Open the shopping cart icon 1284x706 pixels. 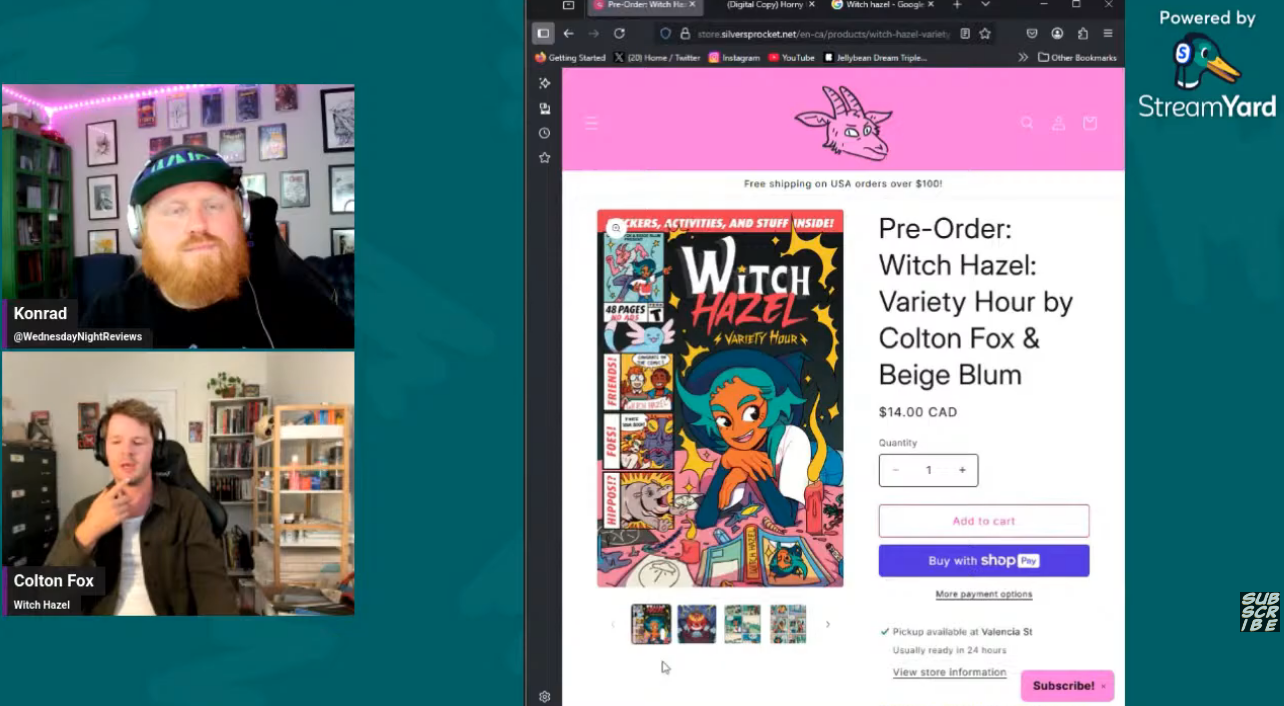[x=1090, y=123]
